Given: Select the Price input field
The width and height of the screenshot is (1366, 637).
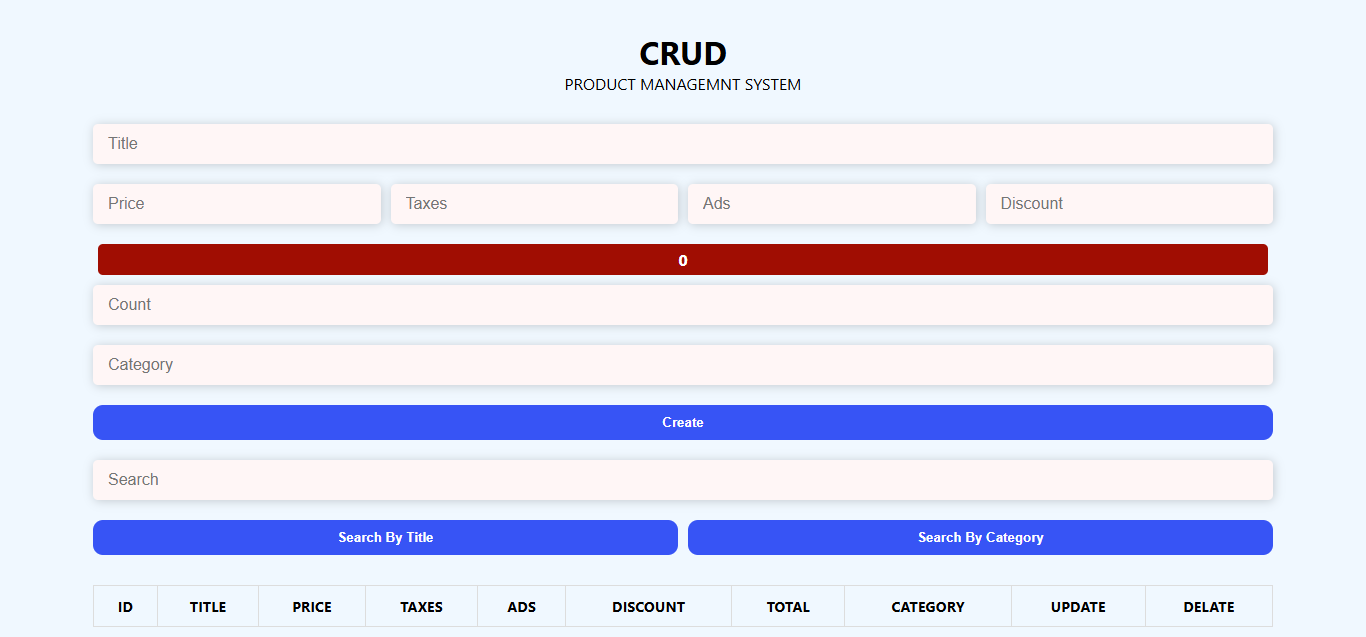Looking at the screenshot, I should 236,203.
